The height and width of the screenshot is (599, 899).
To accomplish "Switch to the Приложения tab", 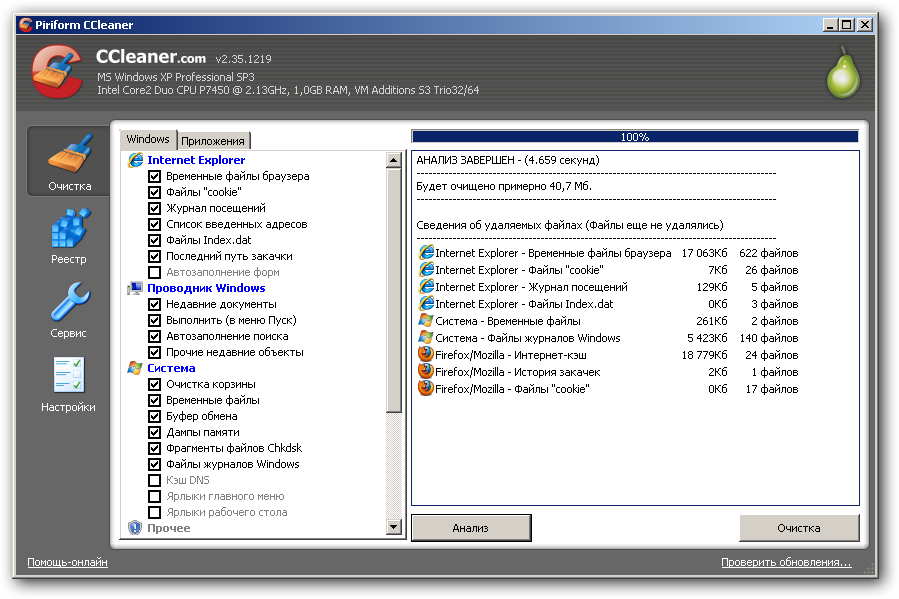I will point(213,141).
